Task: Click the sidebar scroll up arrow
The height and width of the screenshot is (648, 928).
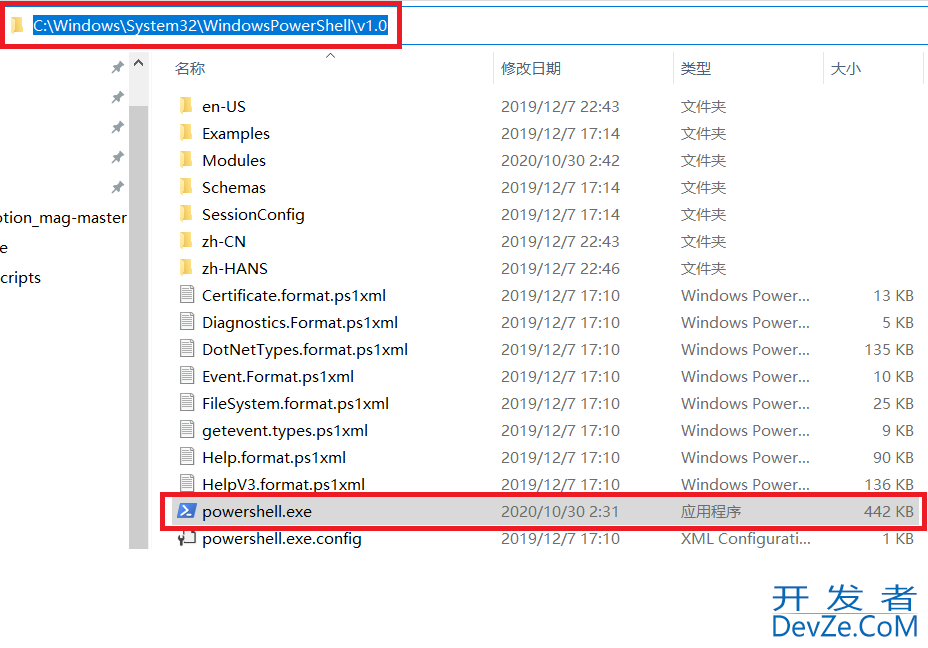Action: (x=138, y=63)
